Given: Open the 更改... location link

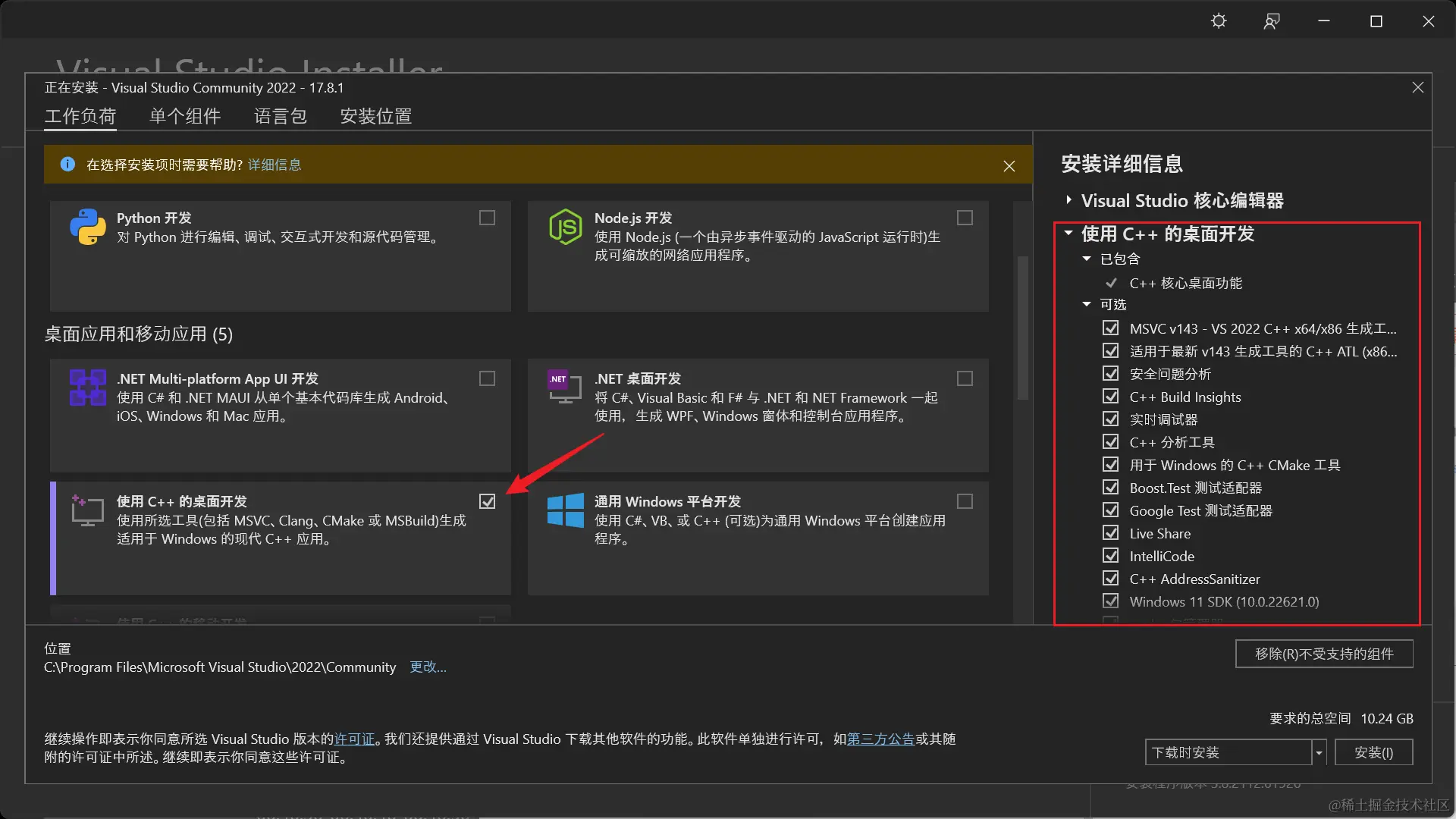Looking at the screenshot, I should [x=428, y=667].
